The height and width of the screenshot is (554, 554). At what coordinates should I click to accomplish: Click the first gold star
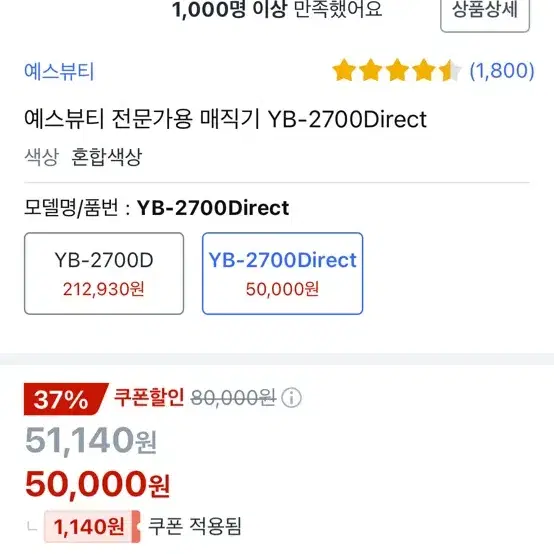coord(344,70)
